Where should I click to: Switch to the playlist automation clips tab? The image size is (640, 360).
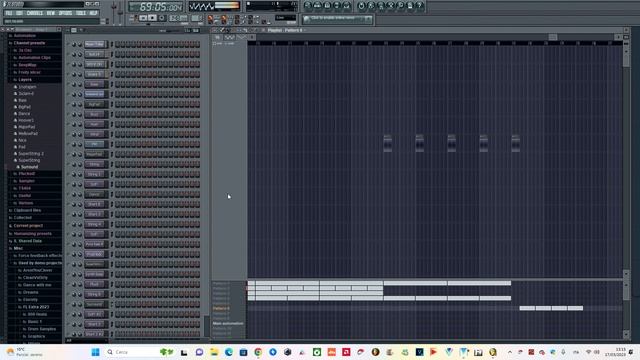click(x=241, y=37)
